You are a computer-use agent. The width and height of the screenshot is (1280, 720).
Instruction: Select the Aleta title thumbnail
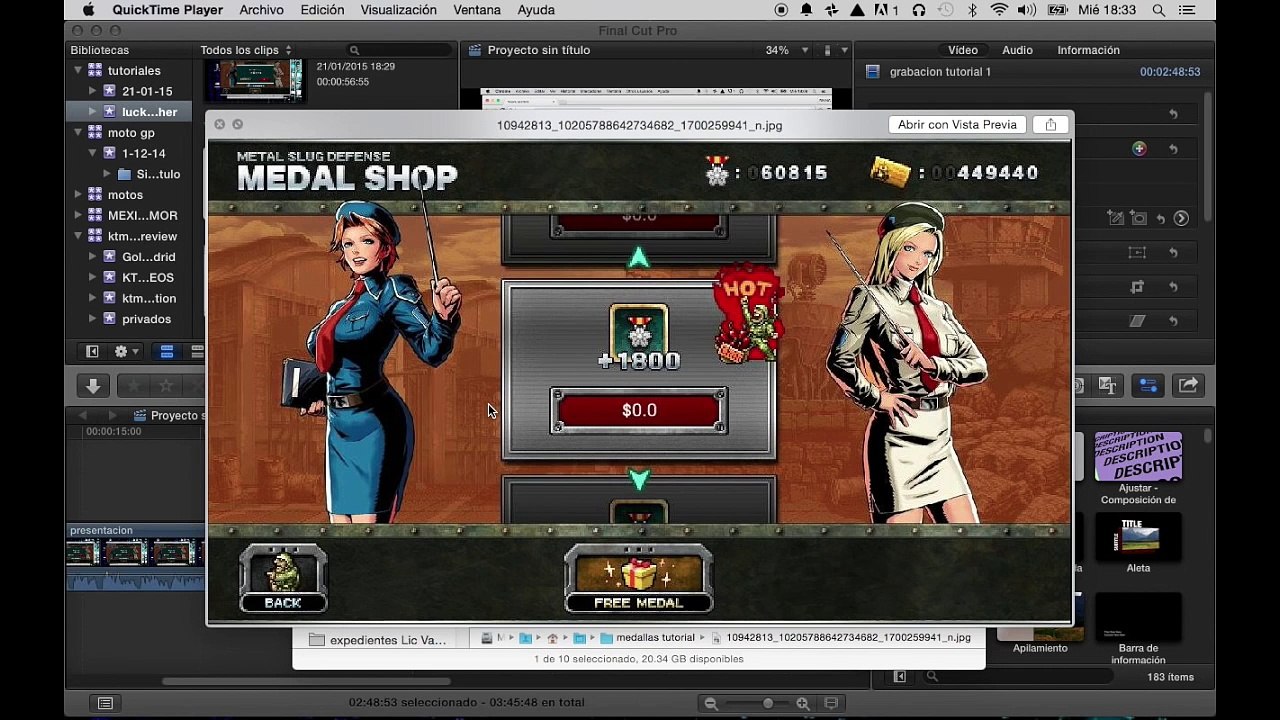(1138, 538)
